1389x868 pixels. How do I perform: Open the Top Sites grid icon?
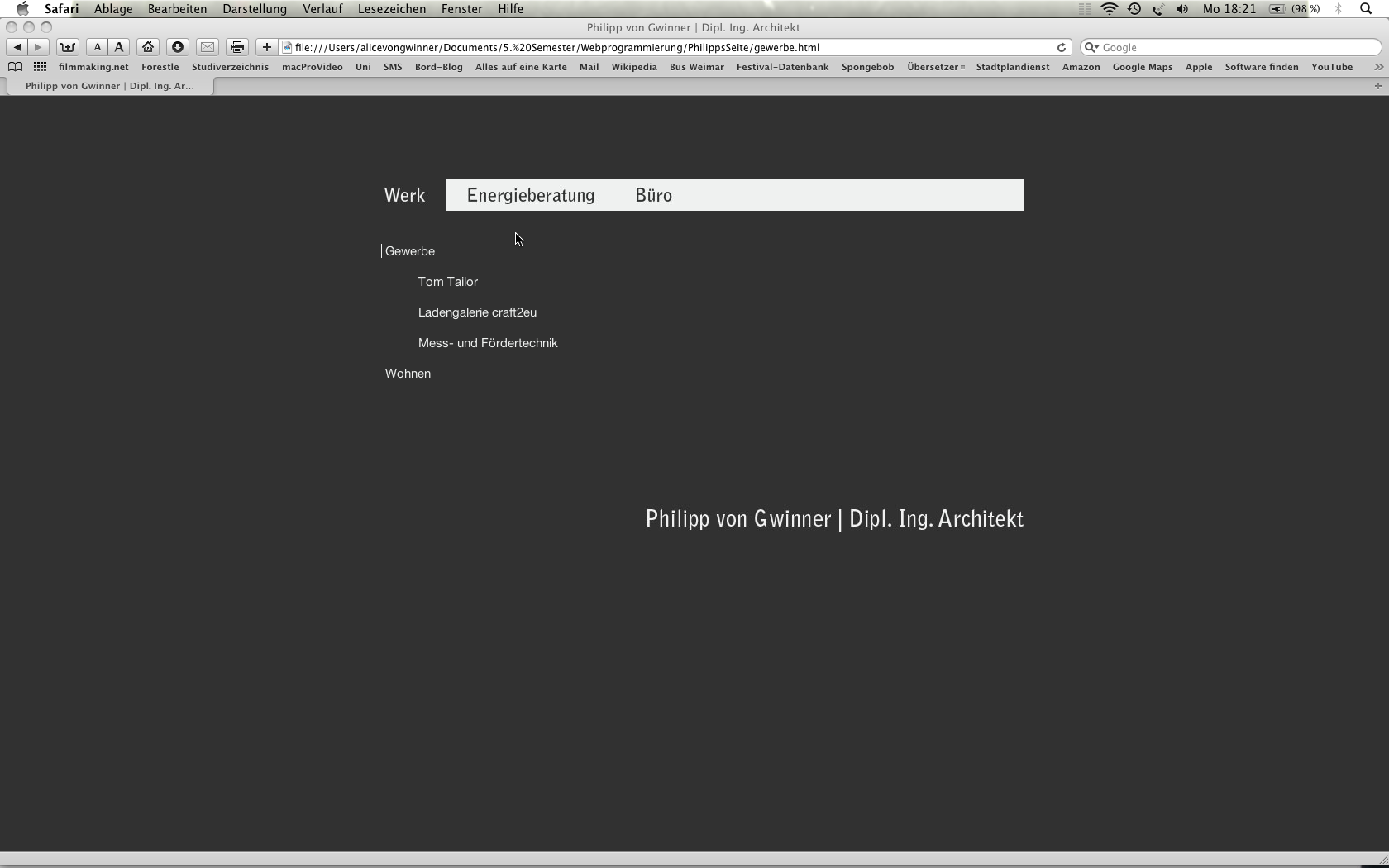pos(40,67)
